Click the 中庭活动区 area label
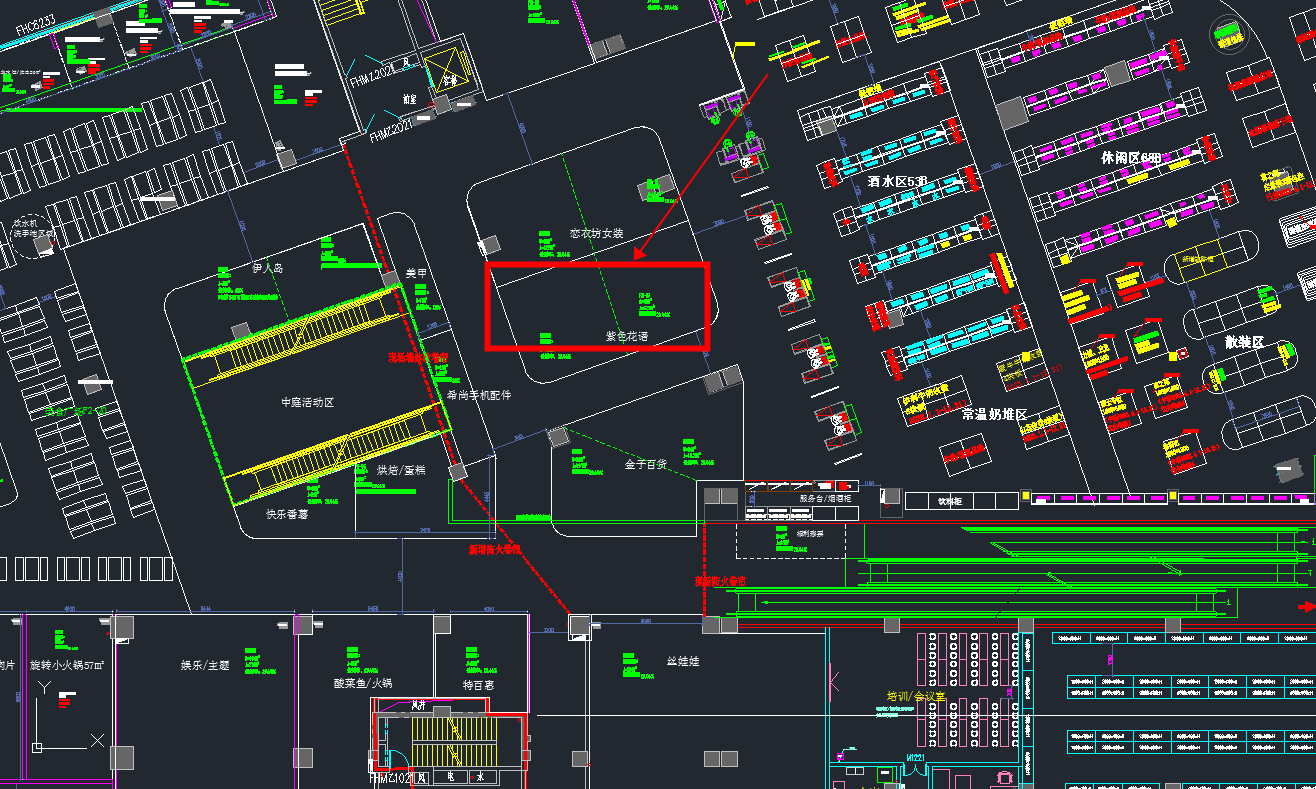This screenshot has height=789, width=1316. click(307, 402)
